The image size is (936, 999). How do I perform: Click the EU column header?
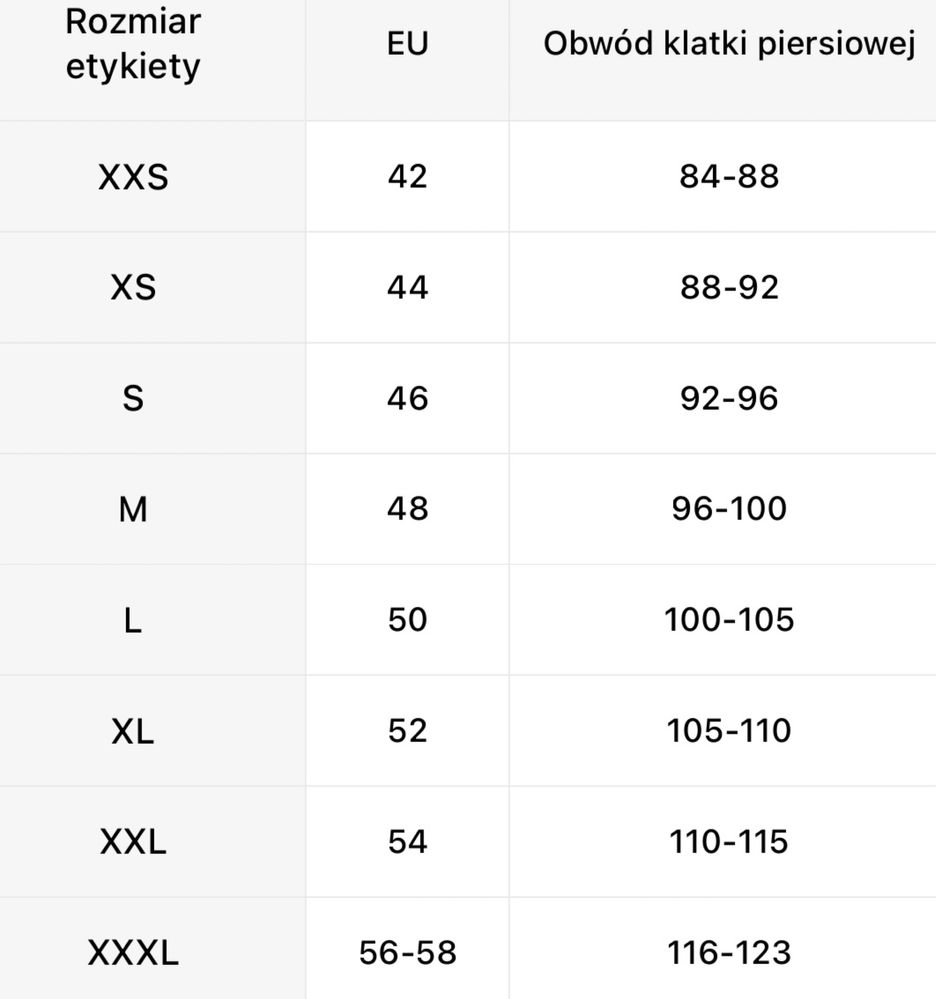(408, 44)
